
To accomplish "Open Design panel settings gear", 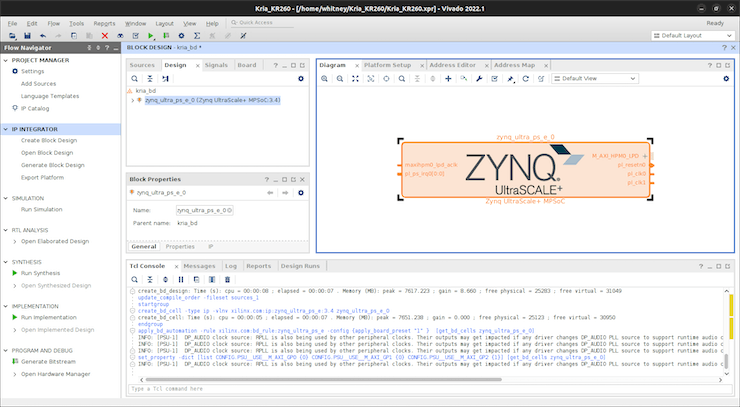I will (301, 79).
